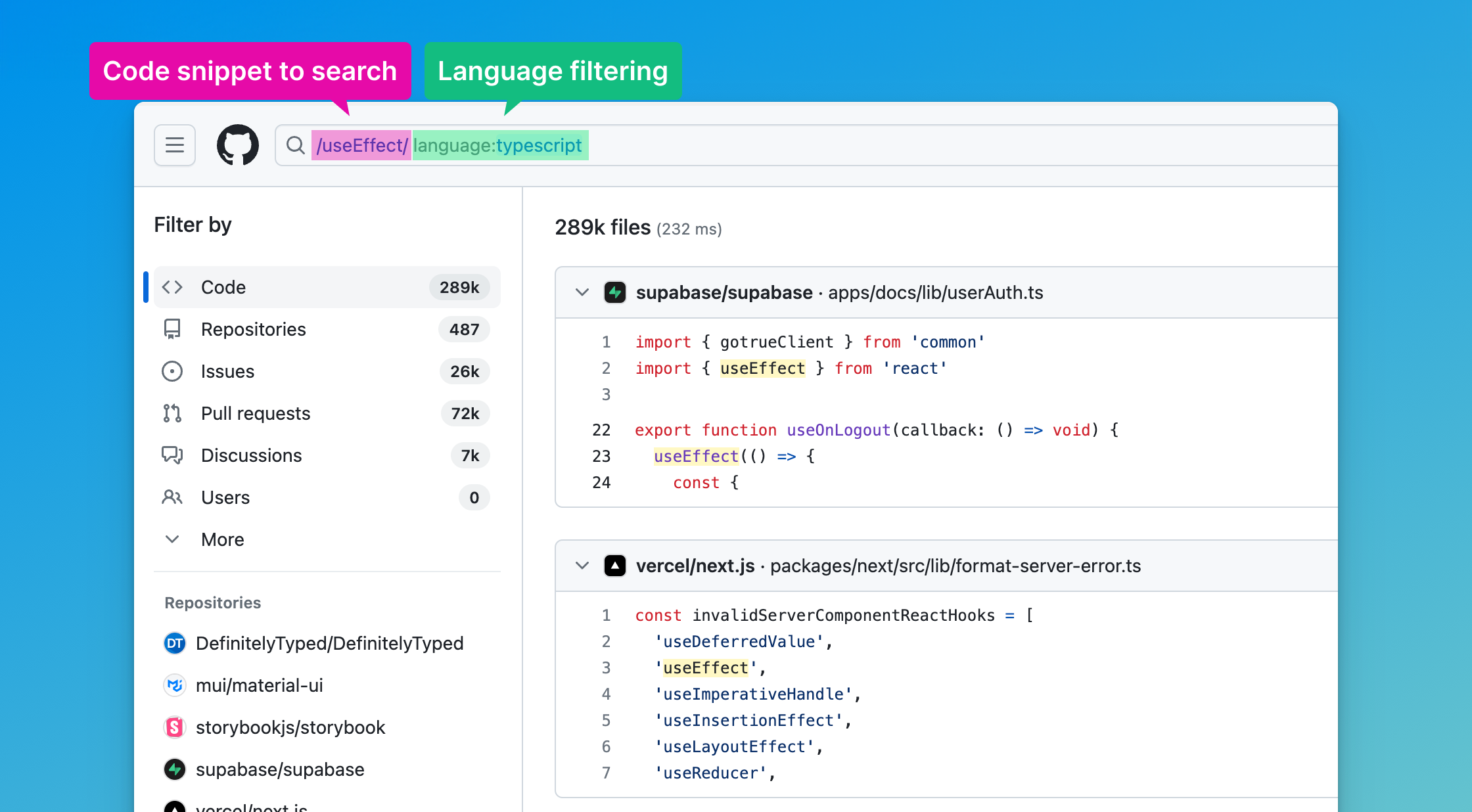Click the Discussions speech bubble icon
The width and height of the screenshot is (1472, 812).
172,455
